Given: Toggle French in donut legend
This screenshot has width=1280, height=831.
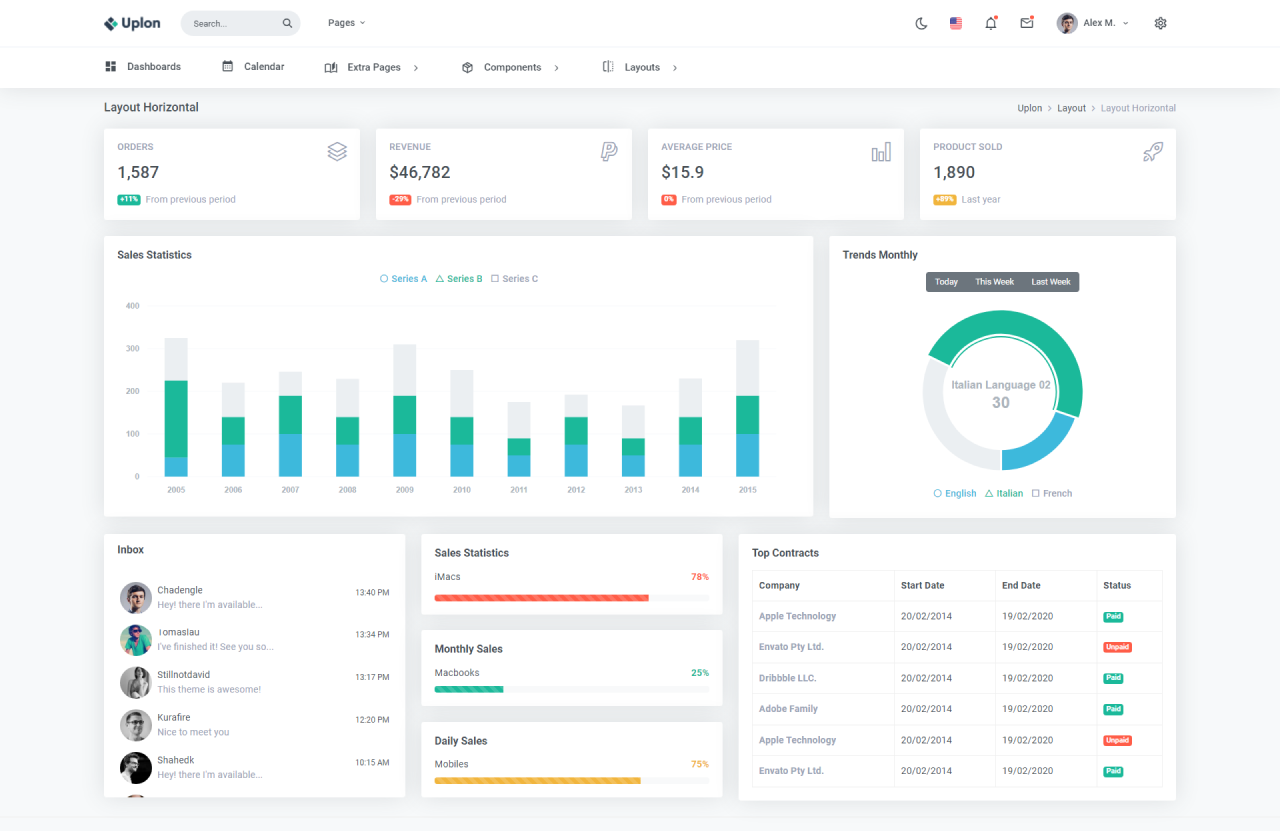Looking at the screenshot, I should coord(1052,493).
